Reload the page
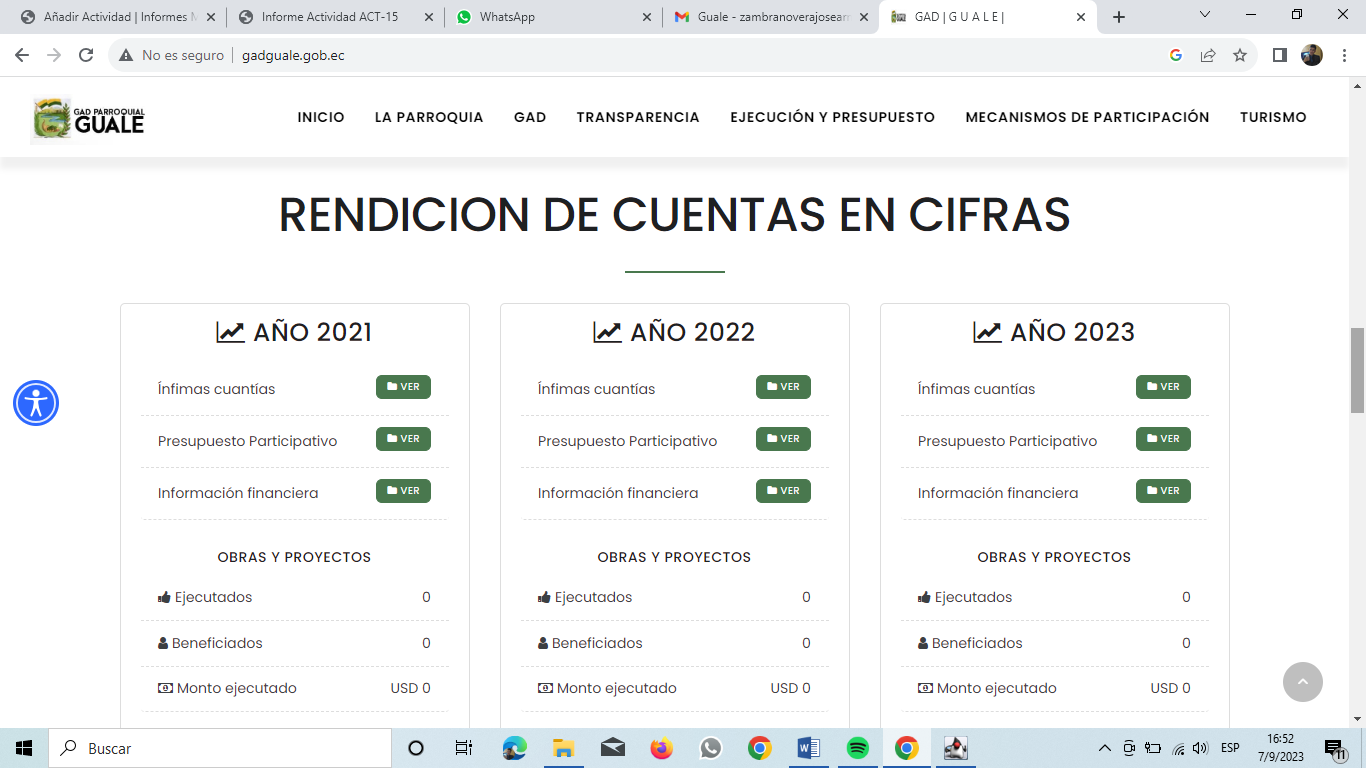The width and height of the screenshot is (1366, 768). coord(86,55)
